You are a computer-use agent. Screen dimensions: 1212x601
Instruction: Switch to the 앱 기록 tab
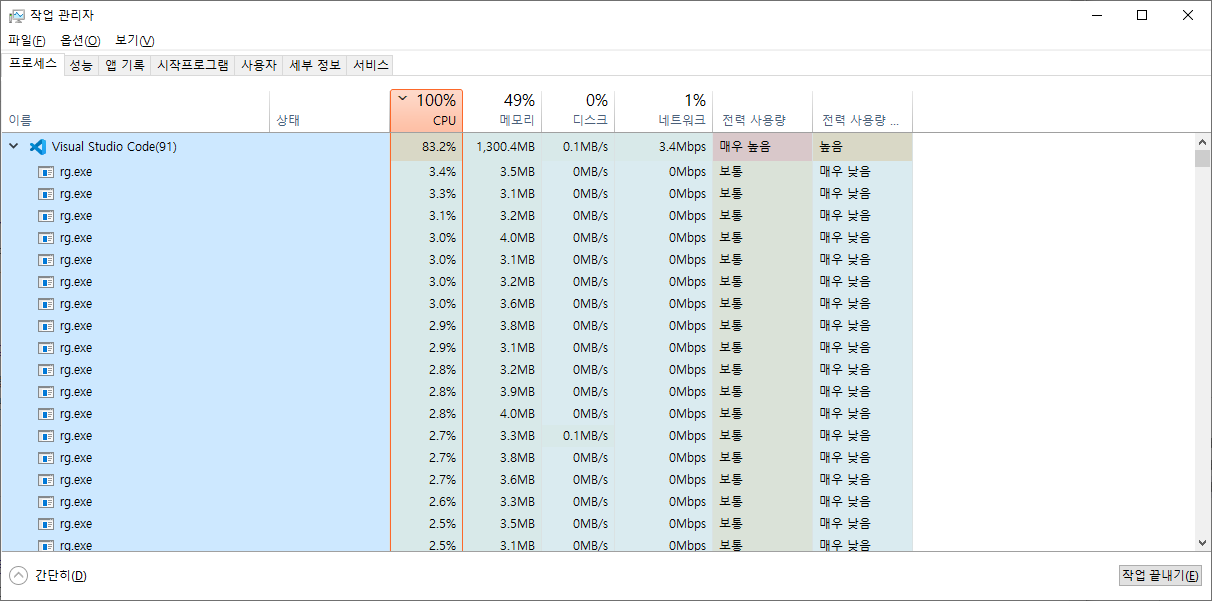point(125,65)
